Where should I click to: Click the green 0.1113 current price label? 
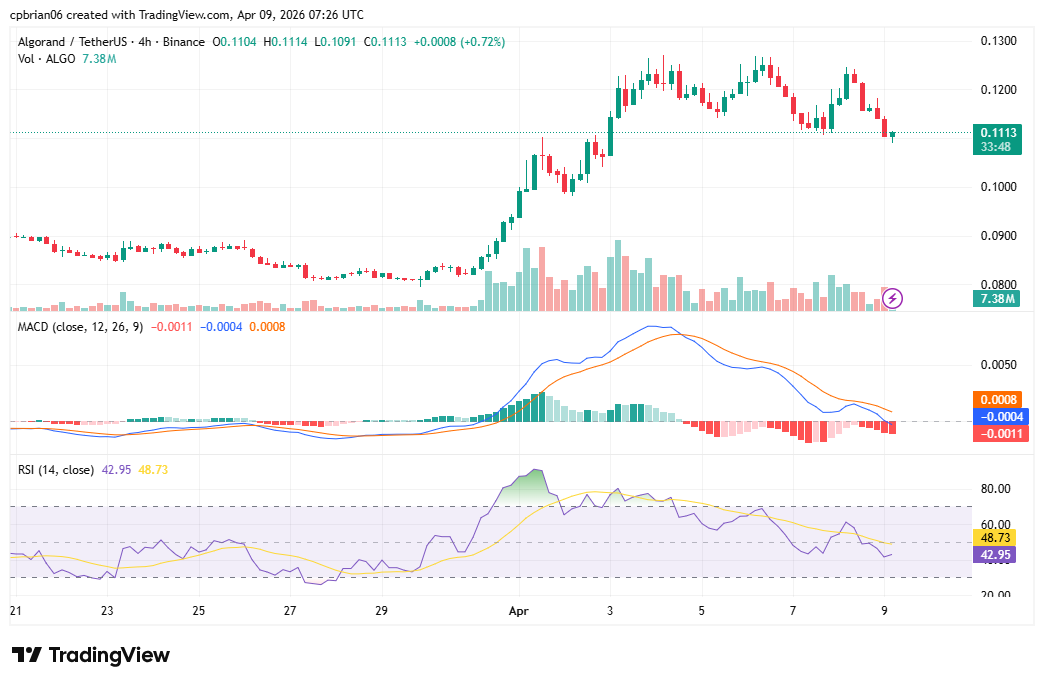[x=997, y=131]
